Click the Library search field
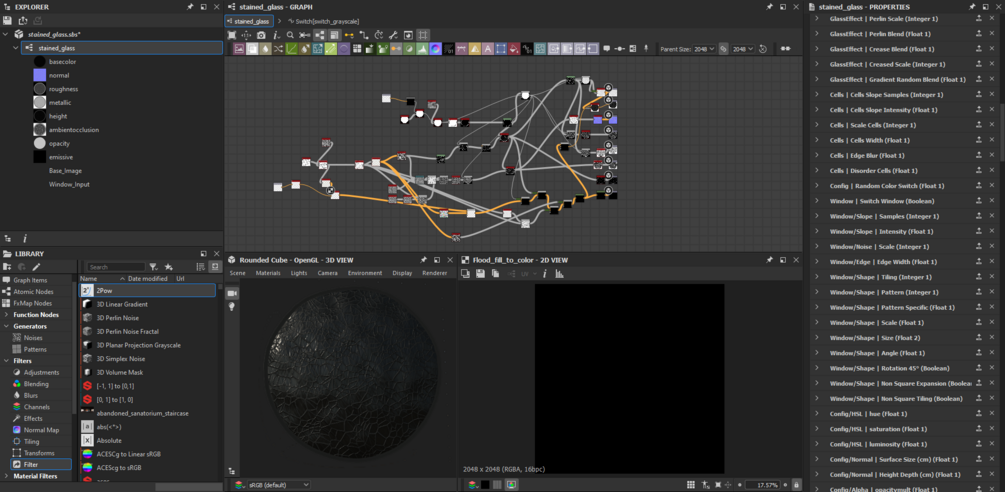1005x492 pixels. (x=115, y=267)
